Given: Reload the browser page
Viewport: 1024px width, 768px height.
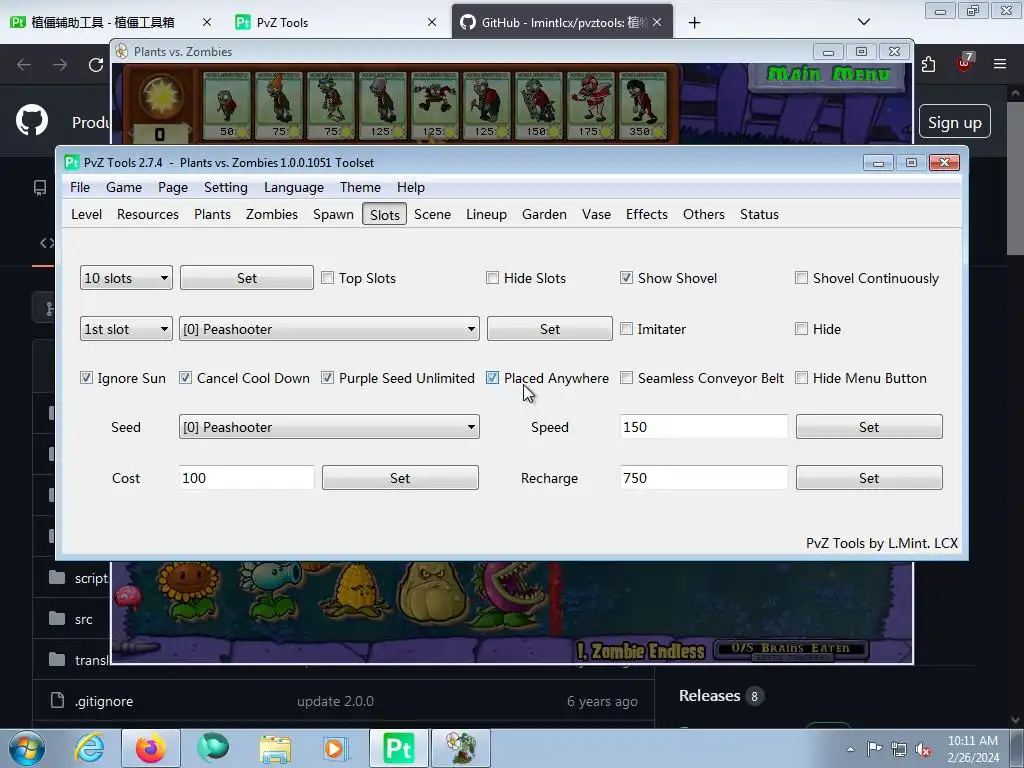Looking at the screenshot, I should pyautogui.click(x=96, y=65).
